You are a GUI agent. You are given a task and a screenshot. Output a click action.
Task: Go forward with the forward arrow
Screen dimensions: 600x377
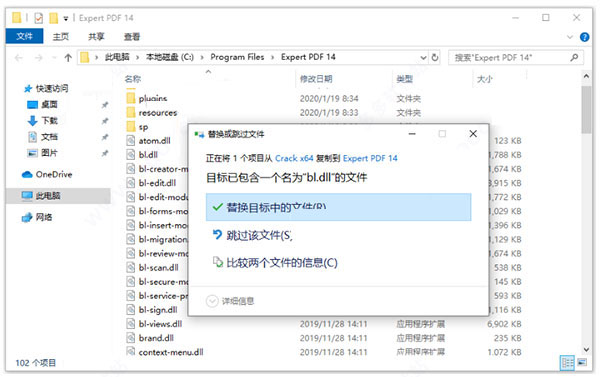tap(39, 58)
